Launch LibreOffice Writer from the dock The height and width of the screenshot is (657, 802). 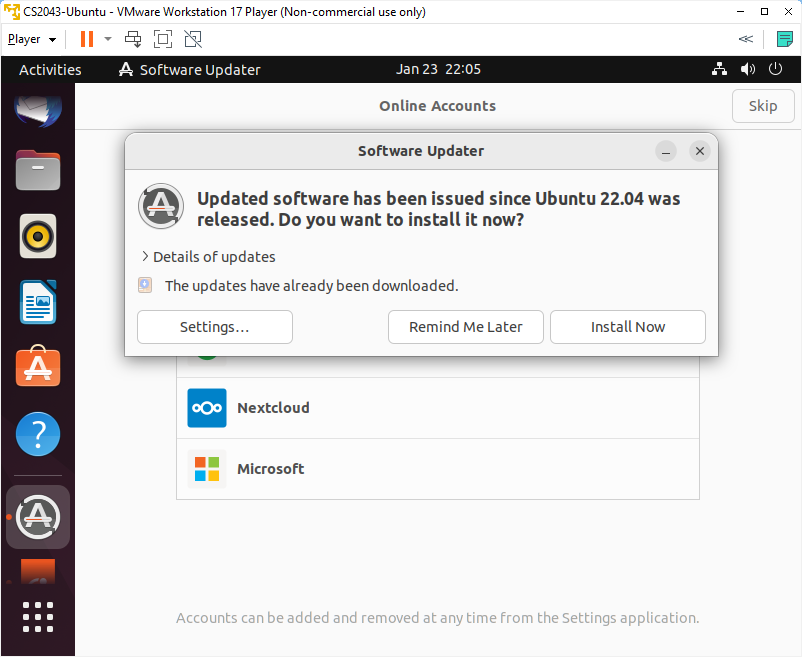tap(38, 302)
